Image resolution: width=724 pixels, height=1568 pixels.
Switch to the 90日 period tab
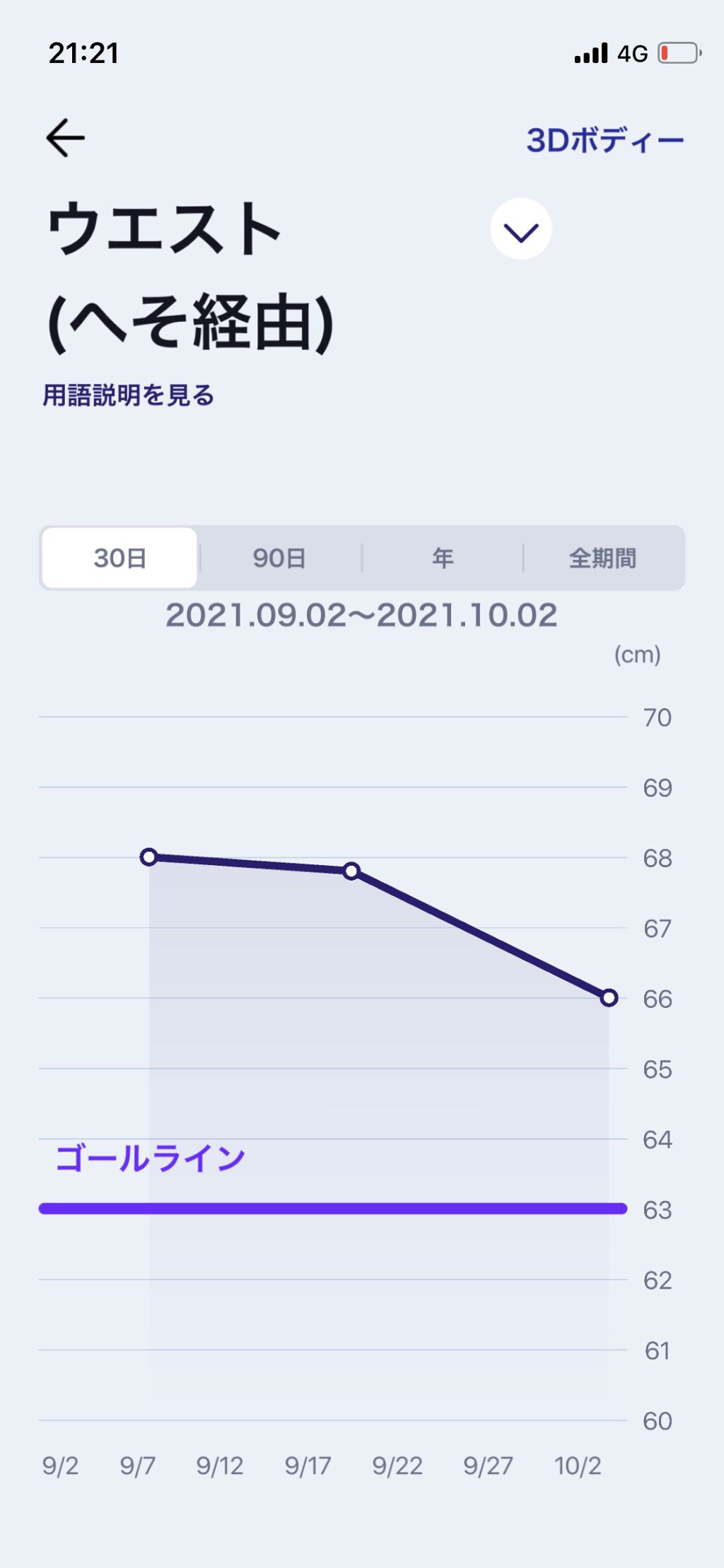(x=279, y=558)
